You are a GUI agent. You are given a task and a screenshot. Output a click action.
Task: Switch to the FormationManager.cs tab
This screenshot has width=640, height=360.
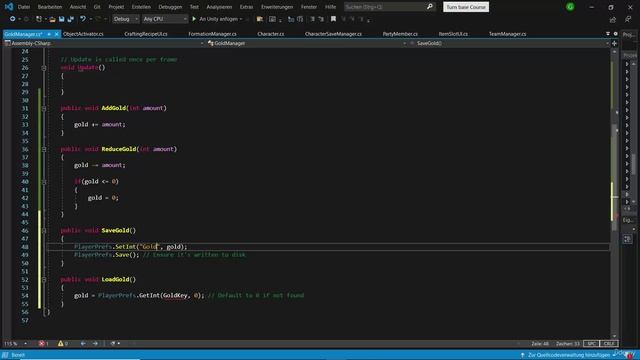212,34
